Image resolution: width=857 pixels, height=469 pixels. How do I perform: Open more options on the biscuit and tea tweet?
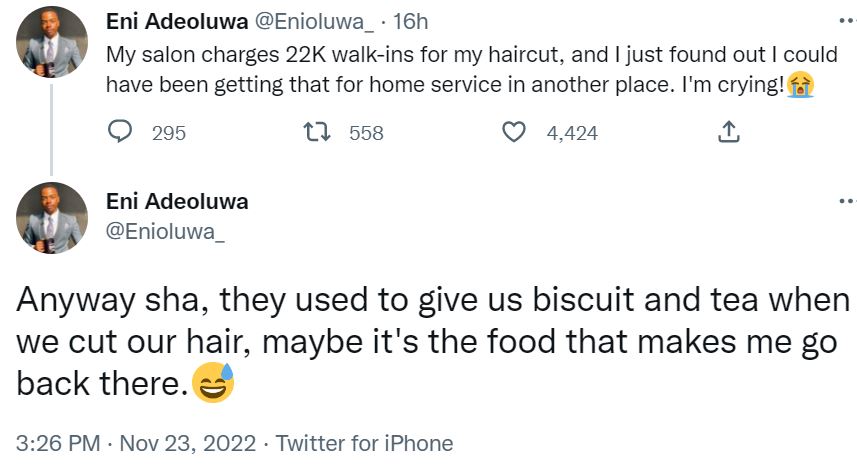(846, 201)
